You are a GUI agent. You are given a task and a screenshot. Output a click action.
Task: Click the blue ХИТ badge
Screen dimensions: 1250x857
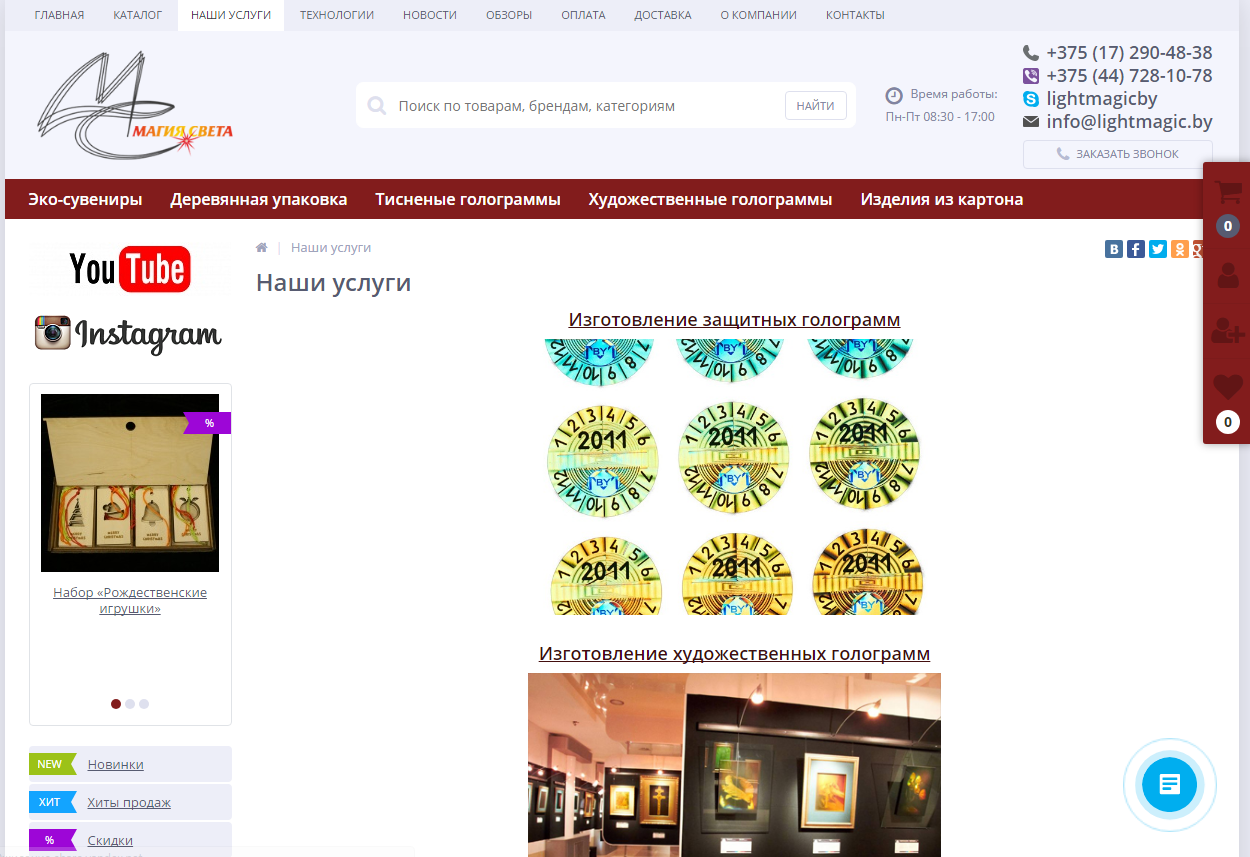pos(52,802)
